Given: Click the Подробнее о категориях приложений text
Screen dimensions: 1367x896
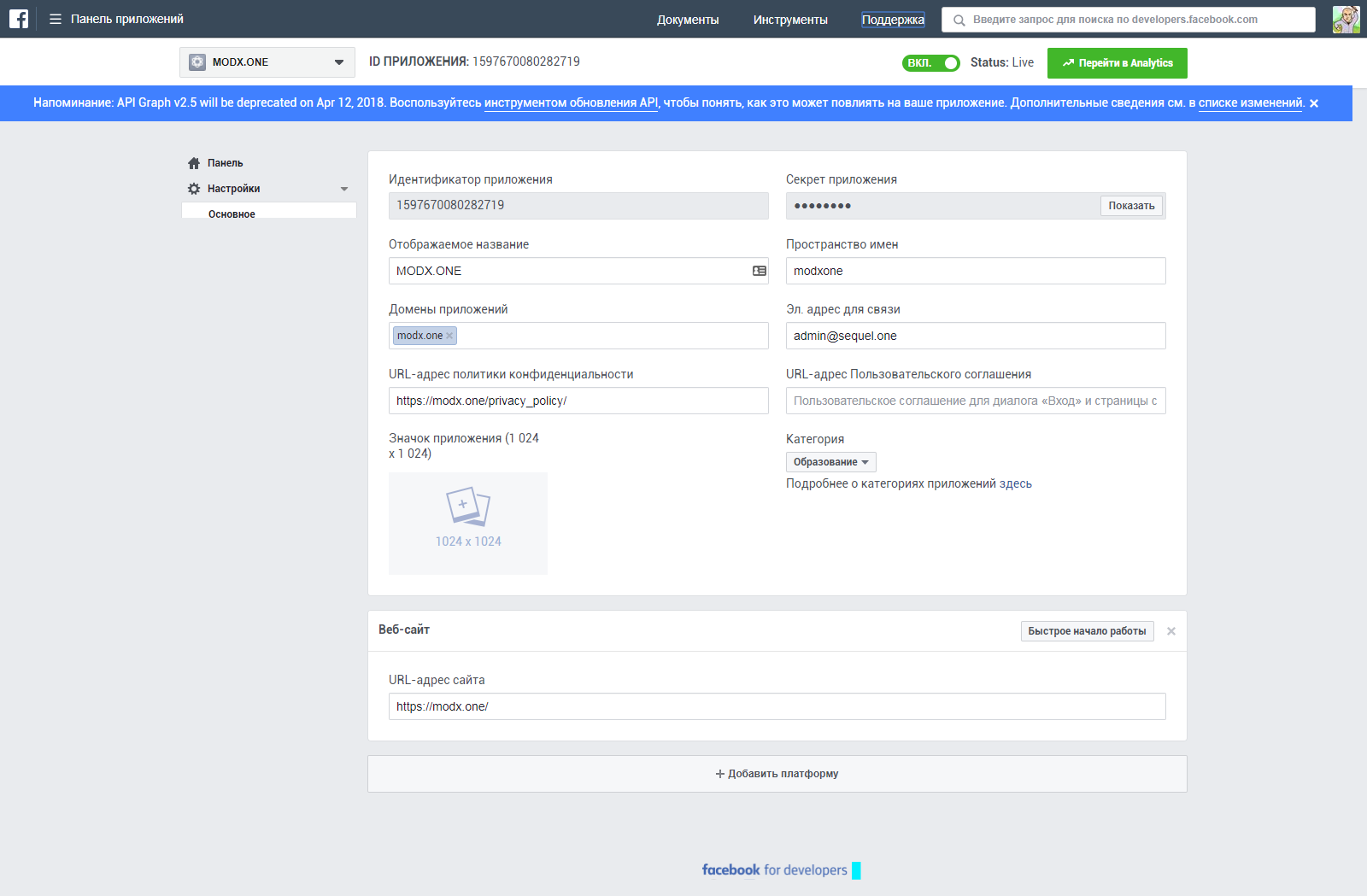Looking at the screenshot, I should click(909, 483).
